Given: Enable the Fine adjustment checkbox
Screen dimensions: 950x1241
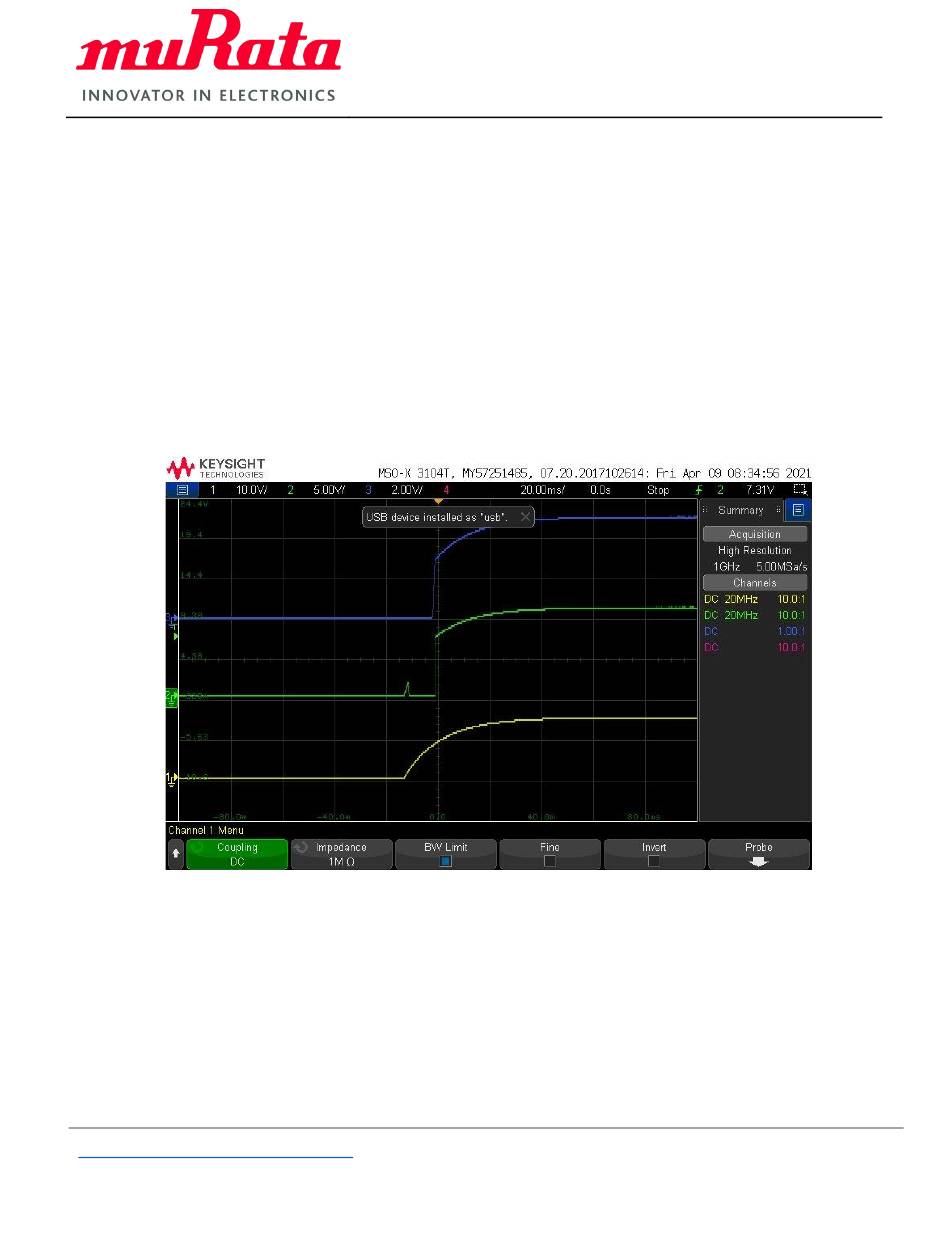Looking at the screenshot, I should point(550,860).
